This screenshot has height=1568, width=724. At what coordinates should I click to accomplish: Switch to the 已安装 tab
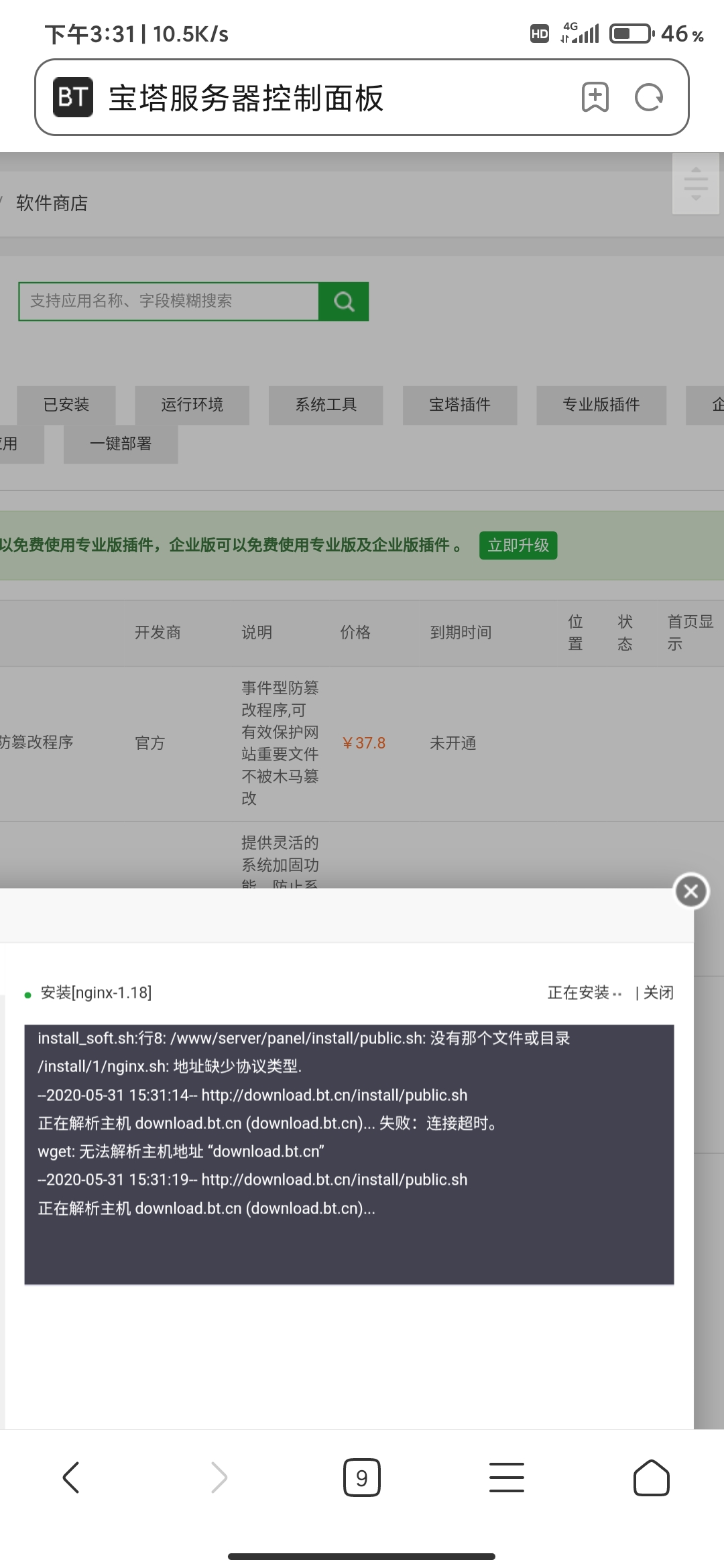66,405
